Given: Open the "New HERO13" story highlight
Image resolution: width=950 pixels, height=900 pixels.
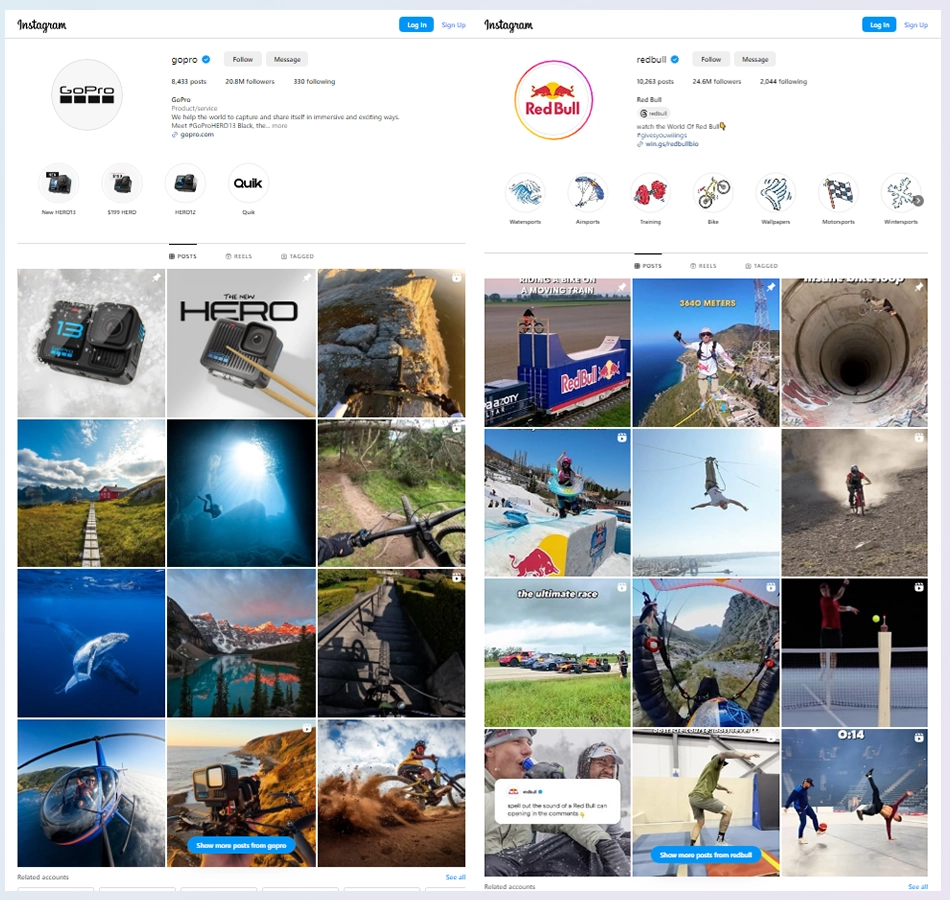Looking at the screenshot, I should tap(58, 185).
